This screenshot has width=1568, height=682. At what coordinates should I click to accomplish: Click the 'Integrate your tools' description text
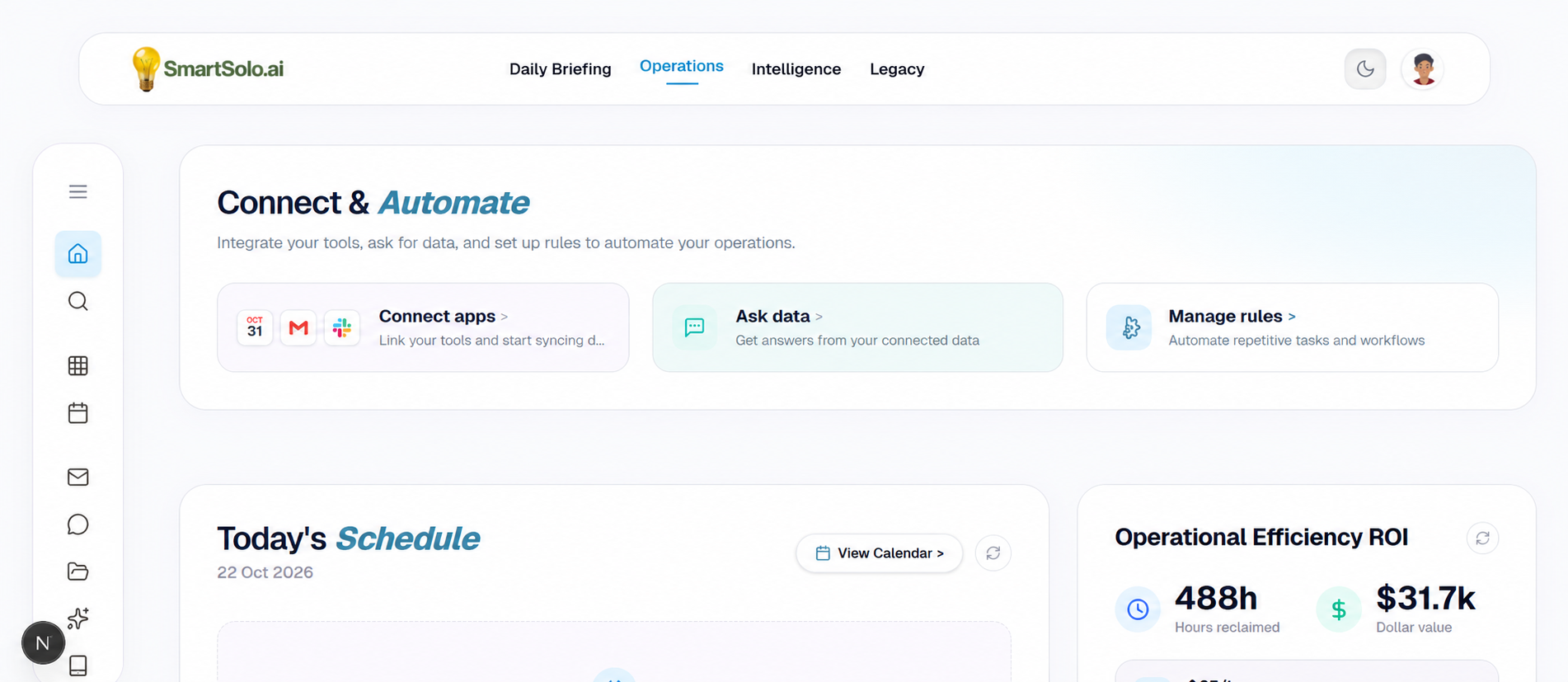coord(506,242)
